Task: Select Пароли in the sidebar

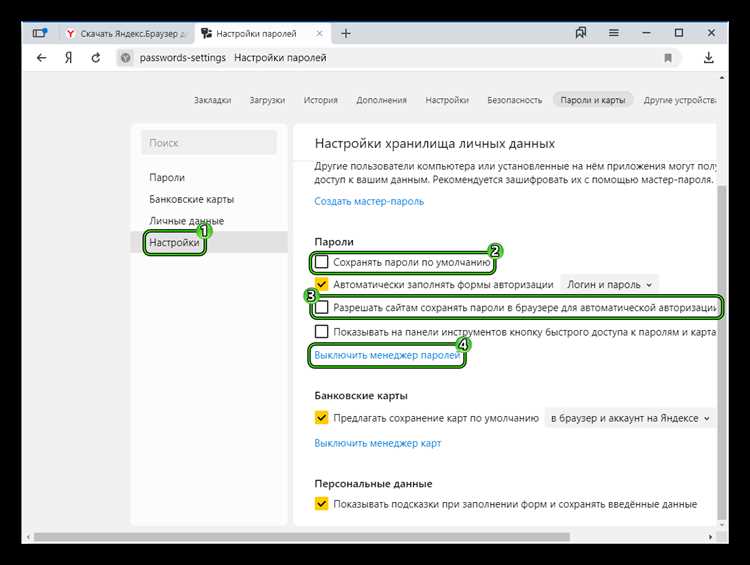Action: click(x=167, y=177)
